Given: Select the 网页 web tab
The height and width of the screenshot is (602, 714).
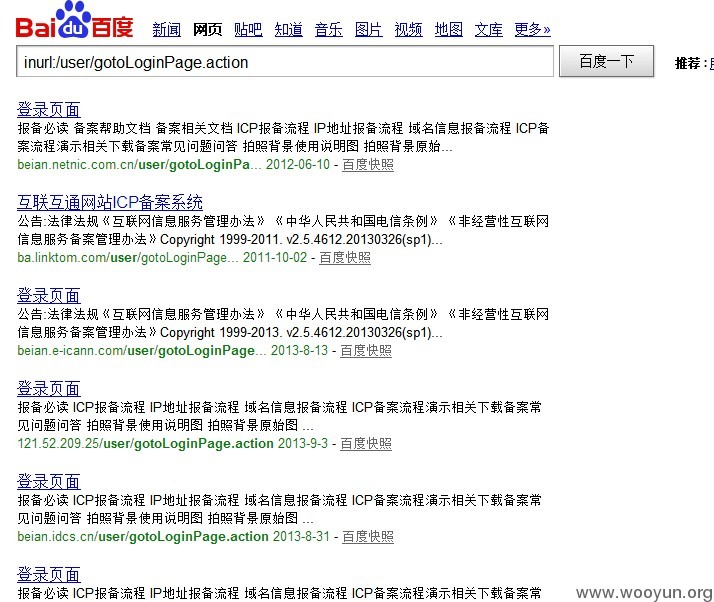Looking at the screenshot, I should click(207, 30).
